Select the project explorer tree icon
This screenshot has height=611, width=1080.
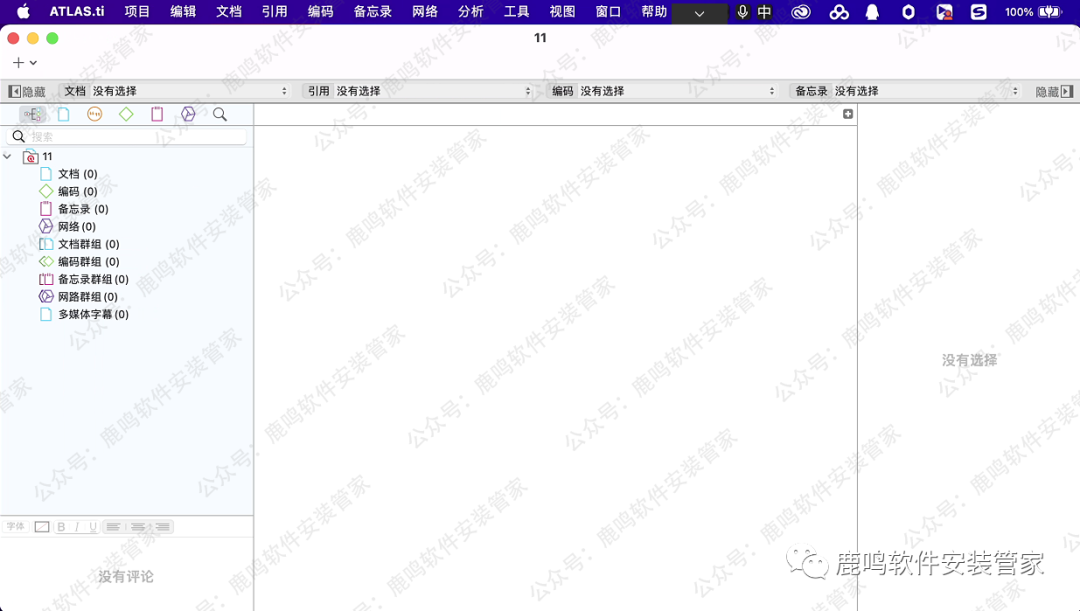[x=32, y=115]
